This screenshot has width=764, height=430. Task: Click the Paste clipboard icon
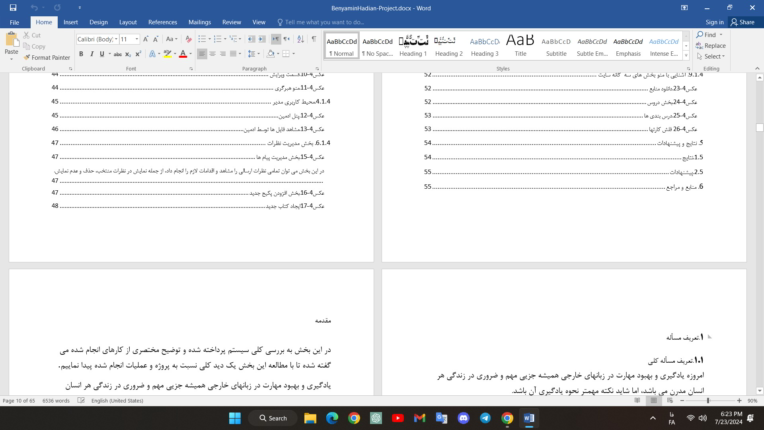[x=11, y=41]
